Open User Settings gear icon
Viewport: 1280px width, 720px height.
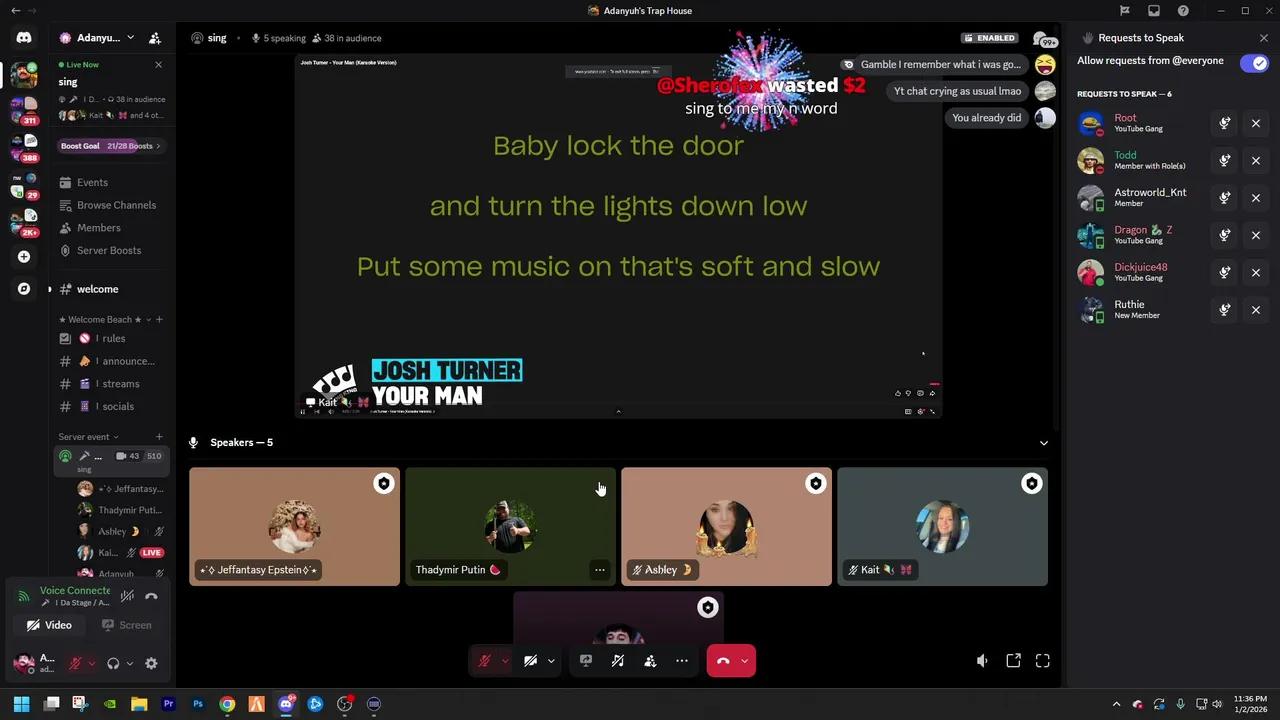pos(151,663)
